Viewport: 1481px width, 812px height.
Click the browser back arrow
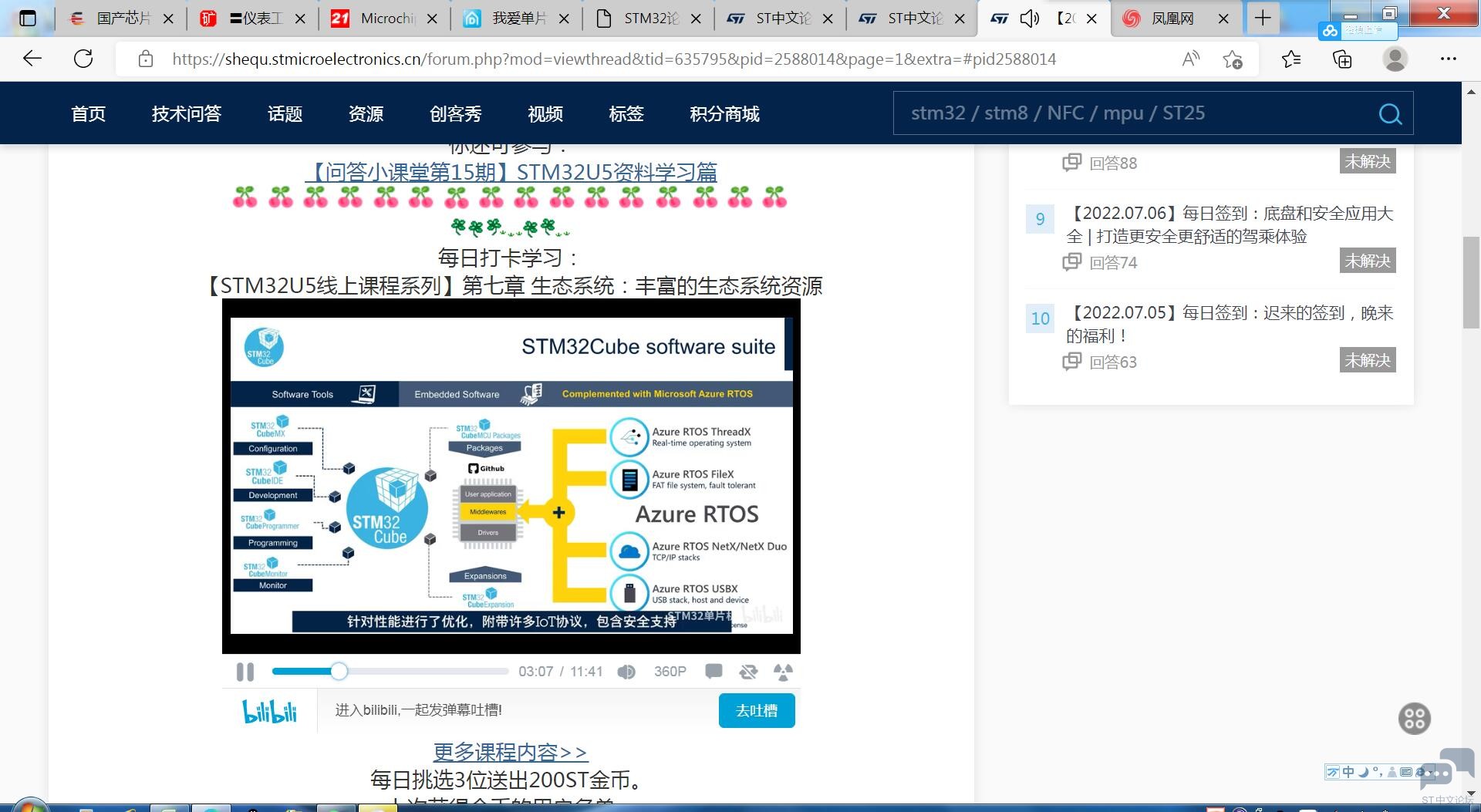point(32,59)
